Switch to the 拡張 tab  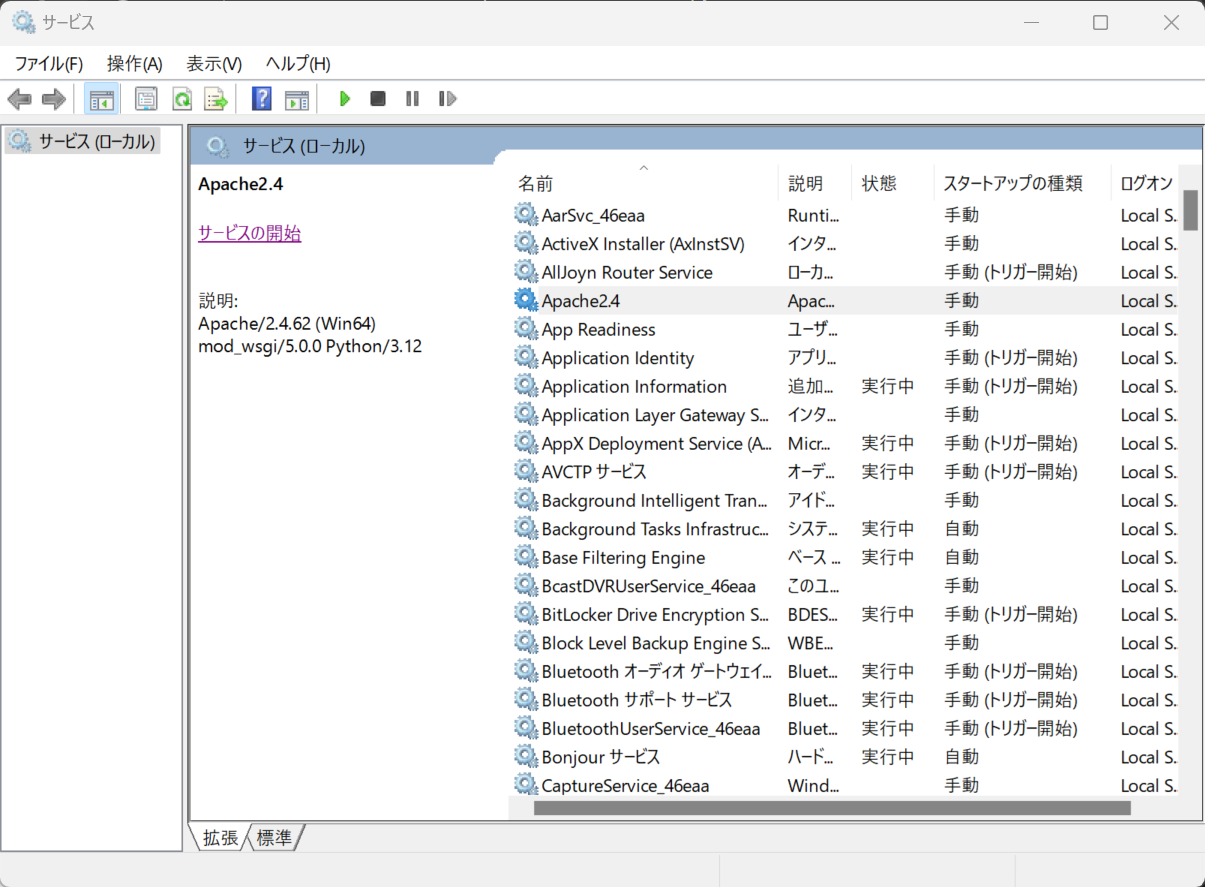tap(220, 838)
